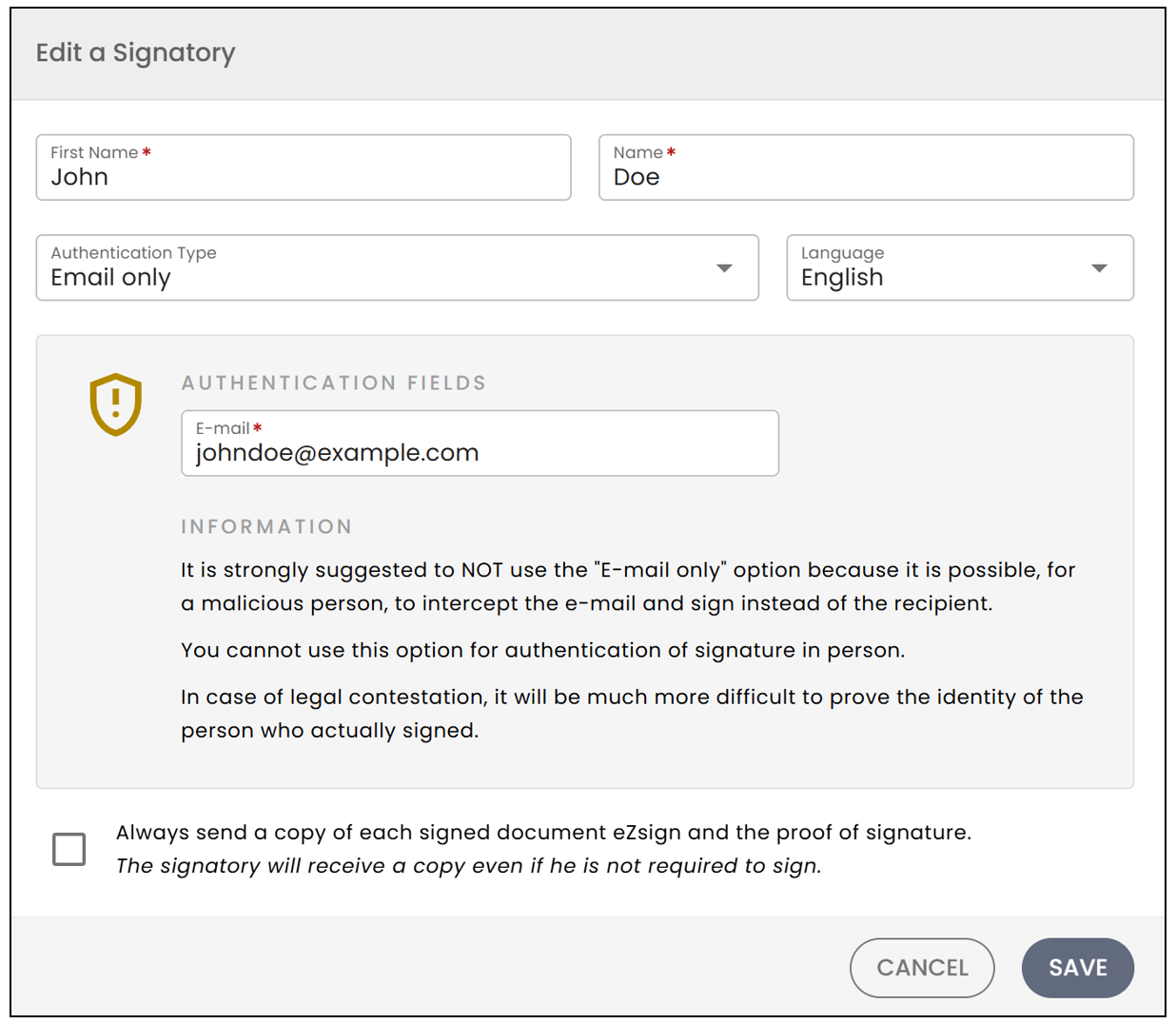Click the Name field containing Doe

[x=866, y=167]
